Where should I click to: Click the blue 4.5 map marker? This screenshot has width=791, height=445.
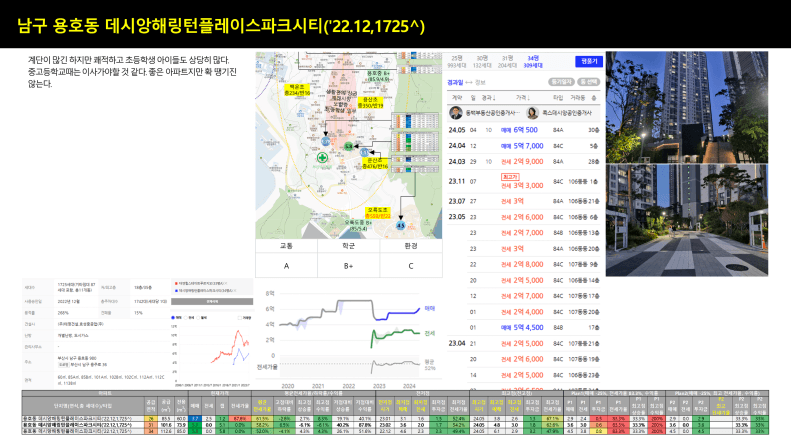point(401,226)
